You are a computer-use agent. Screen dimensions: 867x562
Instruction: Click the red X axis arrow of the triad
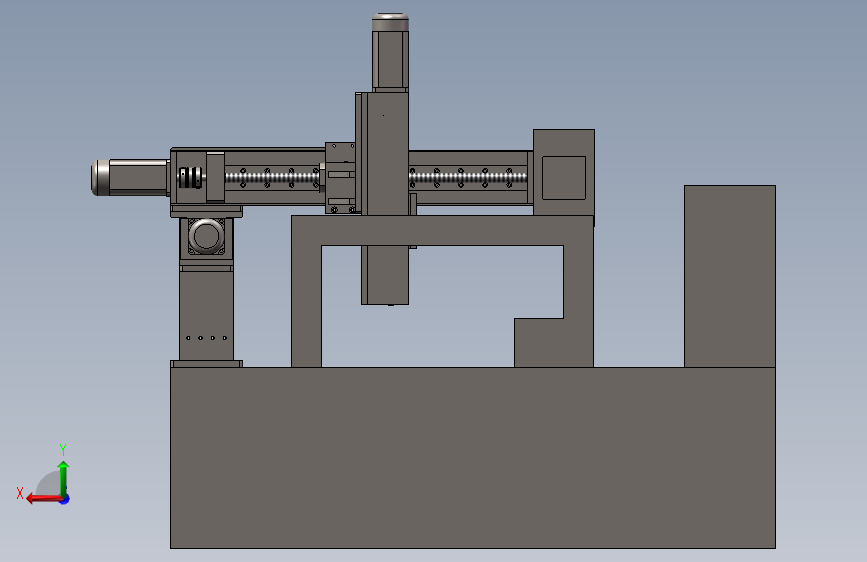pos(43,499)
